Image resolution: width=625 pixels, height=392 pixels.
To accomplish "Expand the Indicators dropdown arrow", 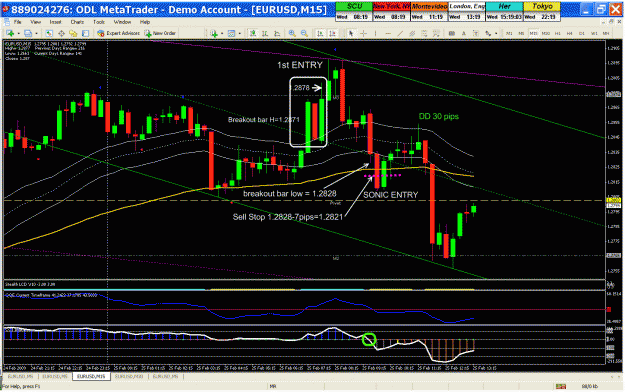I will pyautogui.click(x=222, y=33).
